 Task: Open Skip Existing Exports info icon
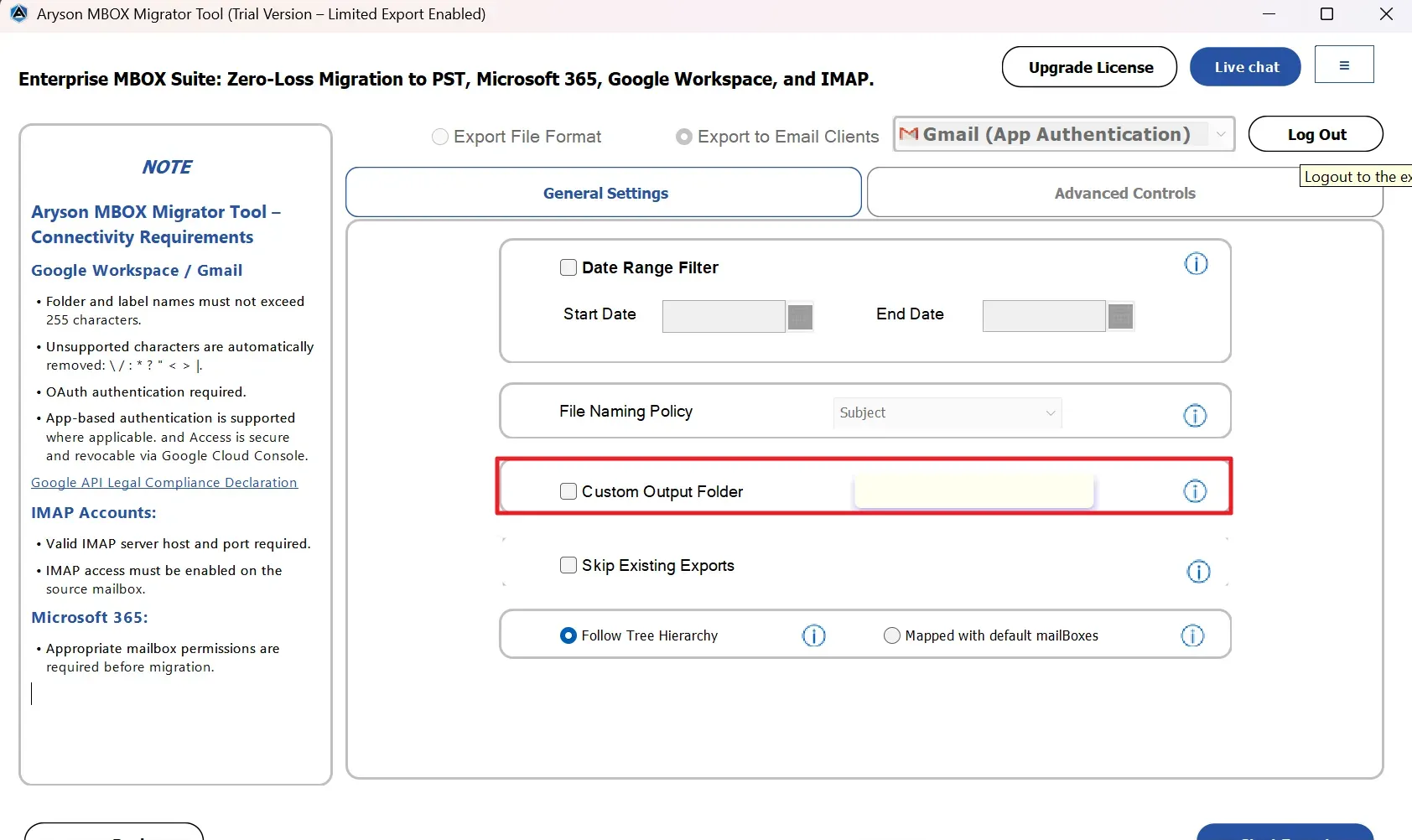tap(1199, 572)
